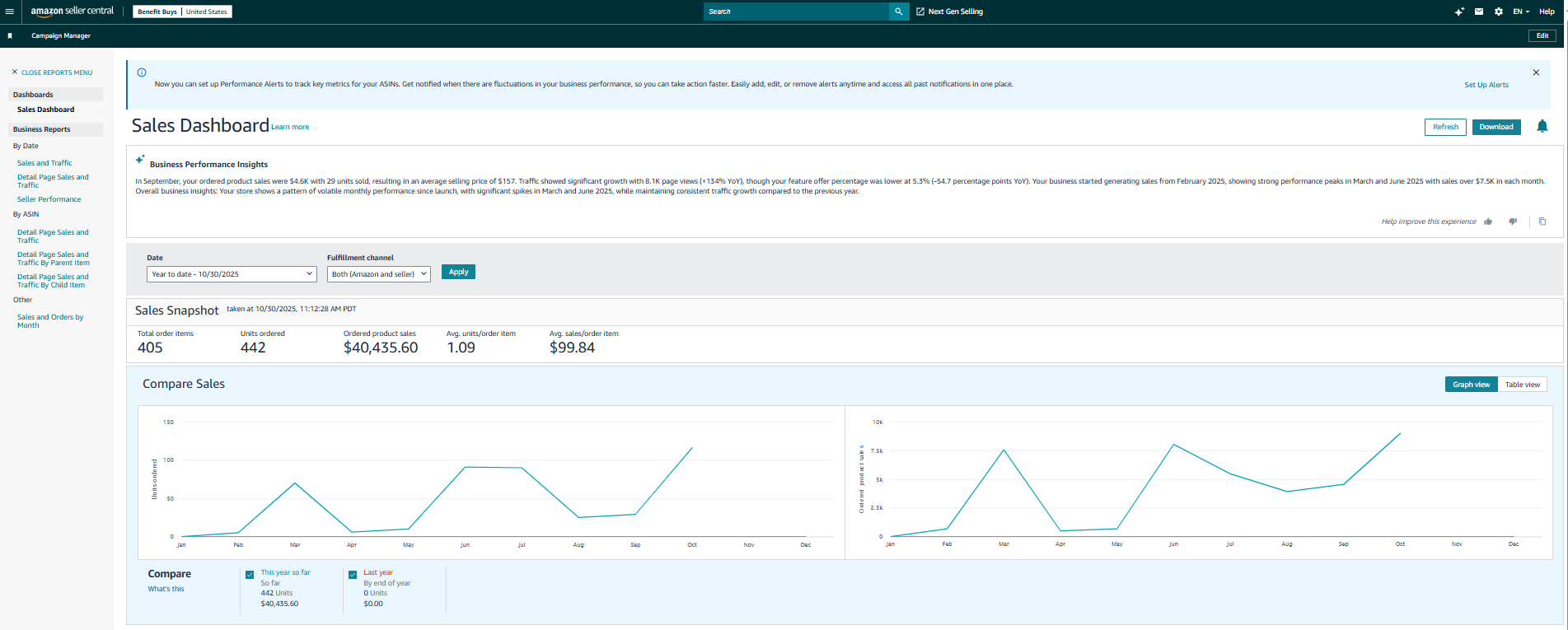Image resolution: width=1568 pixels, height=630 pixels.
Task: Copy the business insights text
Action: tap(1542, 222)
